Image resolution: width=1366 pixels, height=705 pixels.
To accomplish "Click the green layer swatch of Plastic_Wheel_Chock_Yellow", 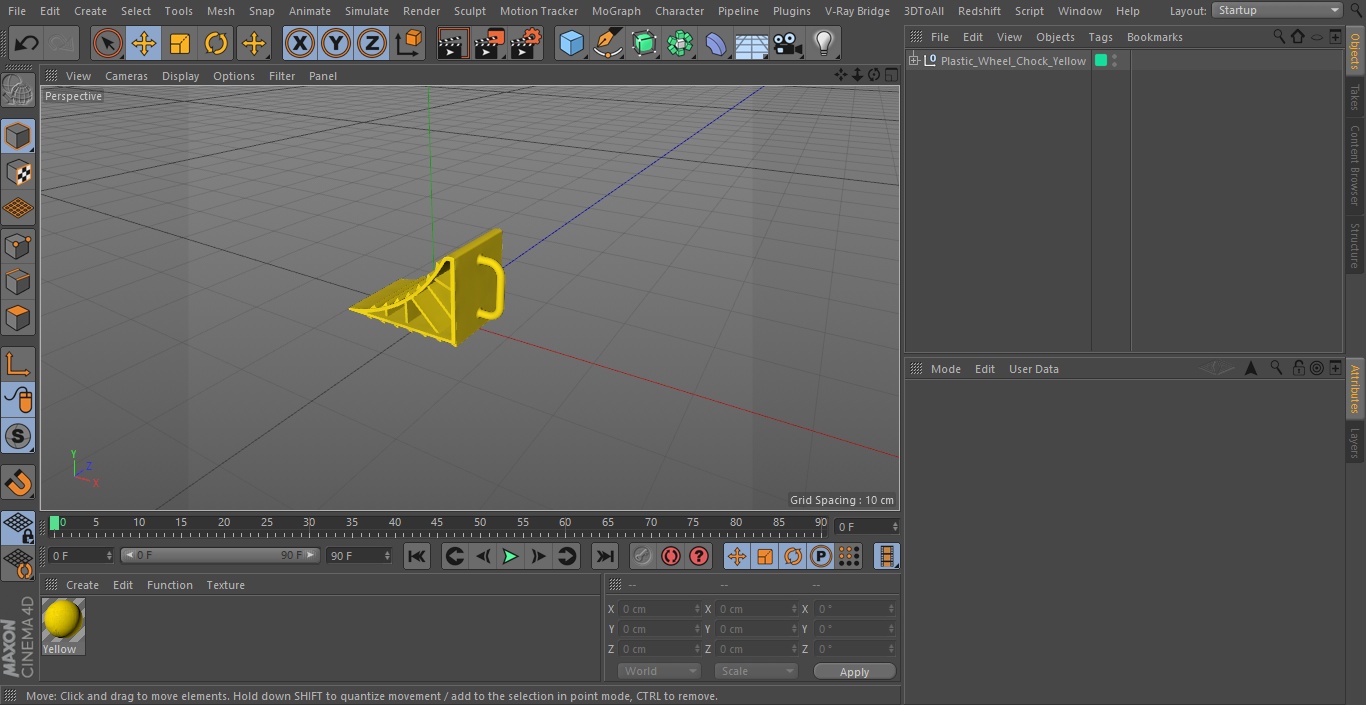I will pos(1101,61).
